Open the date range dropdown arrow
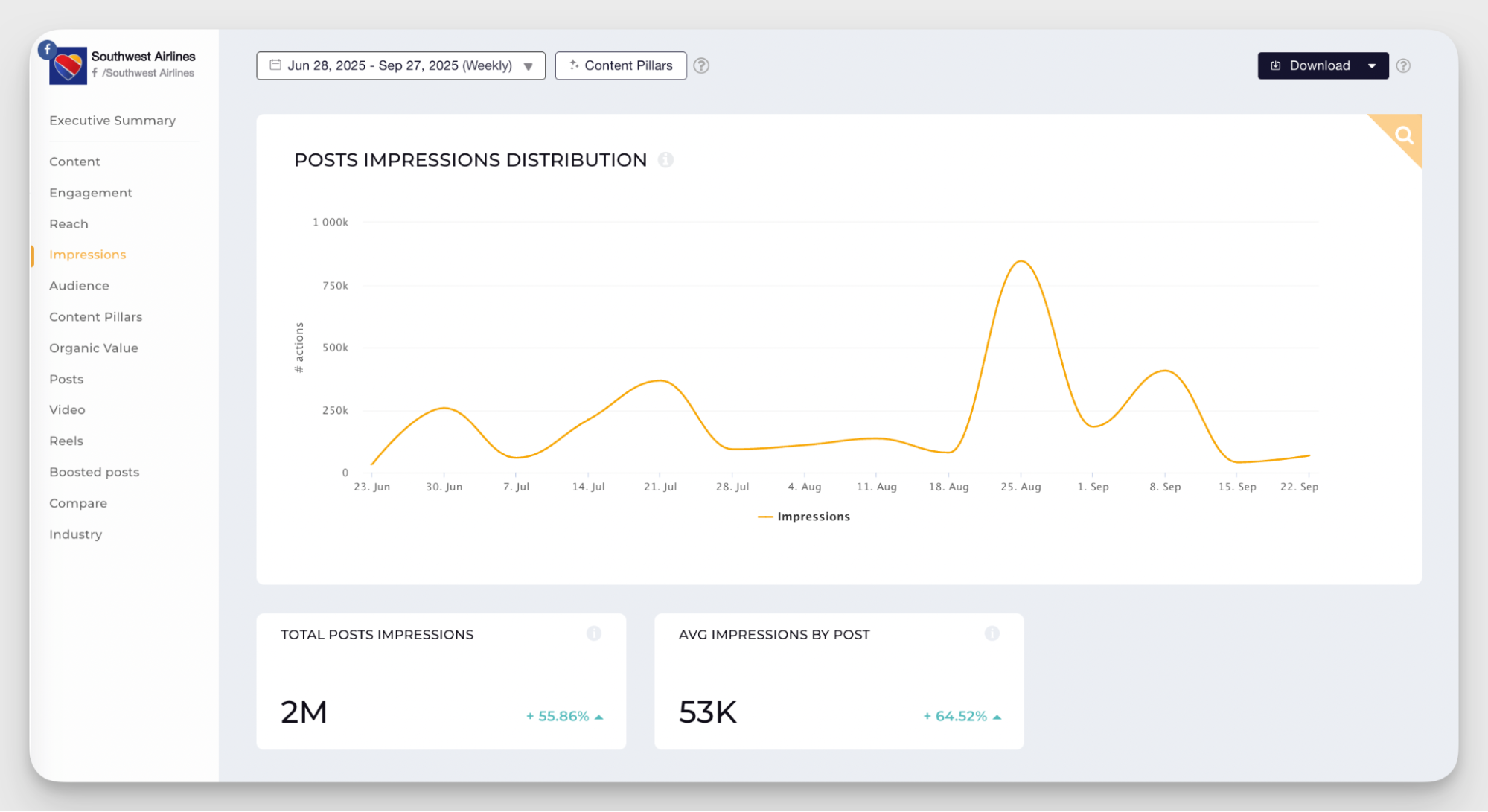The height and width of the screenshot is (812, 1488). tap(529, 66)
